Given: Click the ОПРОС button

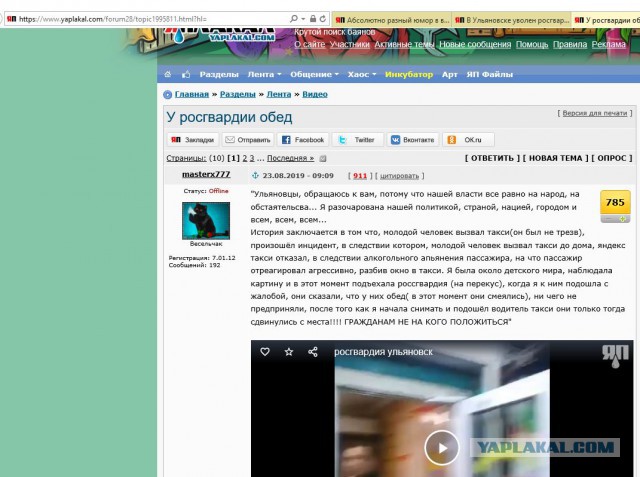Looking at the screenshot, I should 611,158.
